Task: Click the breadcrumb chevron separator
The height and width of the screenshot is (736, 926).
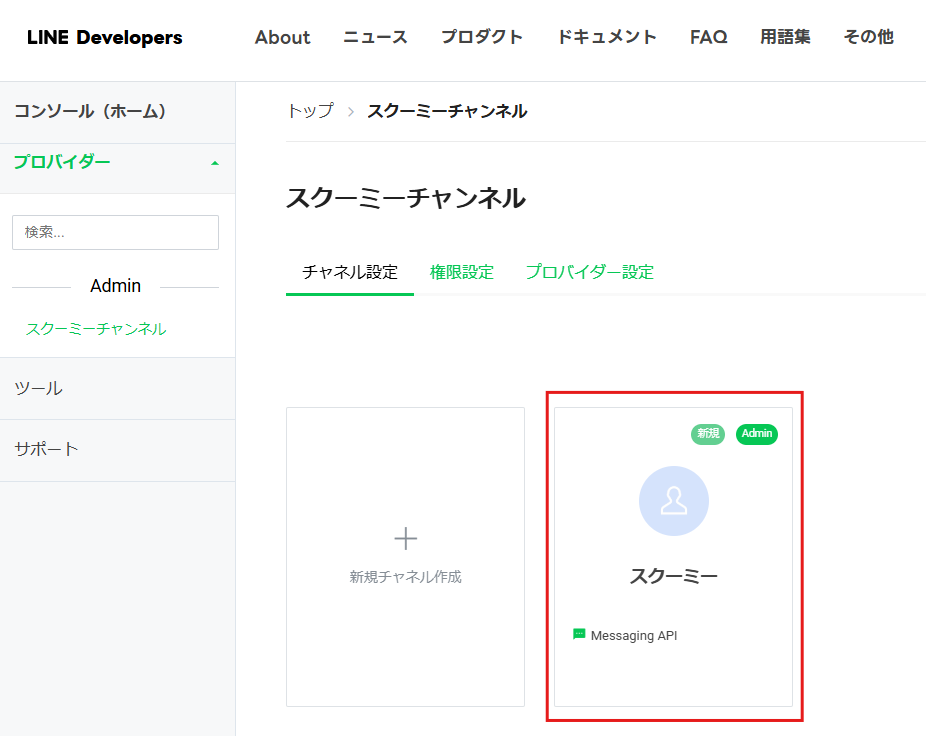Action: click(x=351, y=111)
